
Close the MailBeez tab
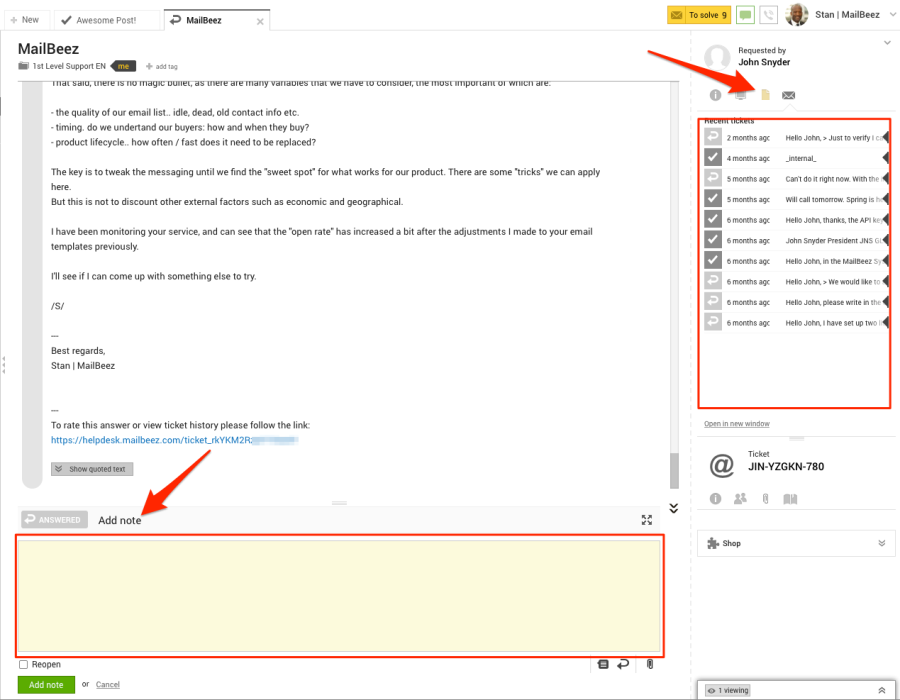click(x=260, y=22)
